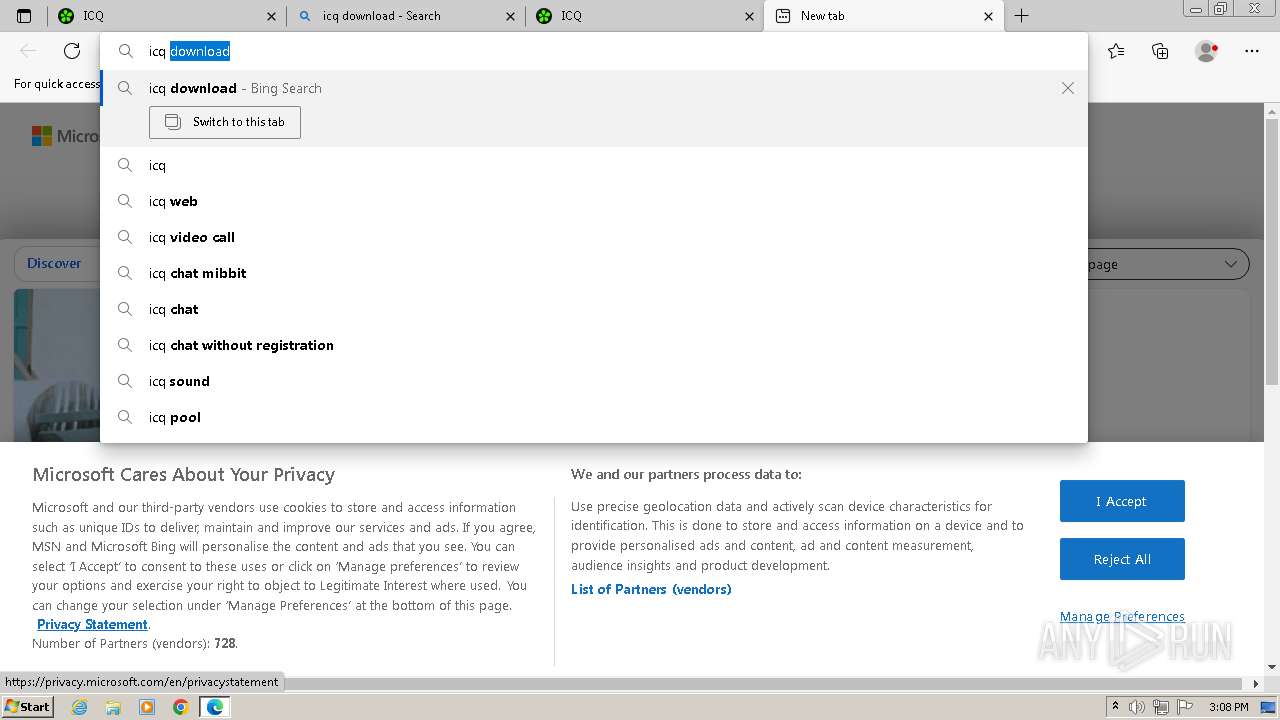
Task: Switch to the third tab titled ICQ
Action: pyautogui.click(x=645, y=16)
